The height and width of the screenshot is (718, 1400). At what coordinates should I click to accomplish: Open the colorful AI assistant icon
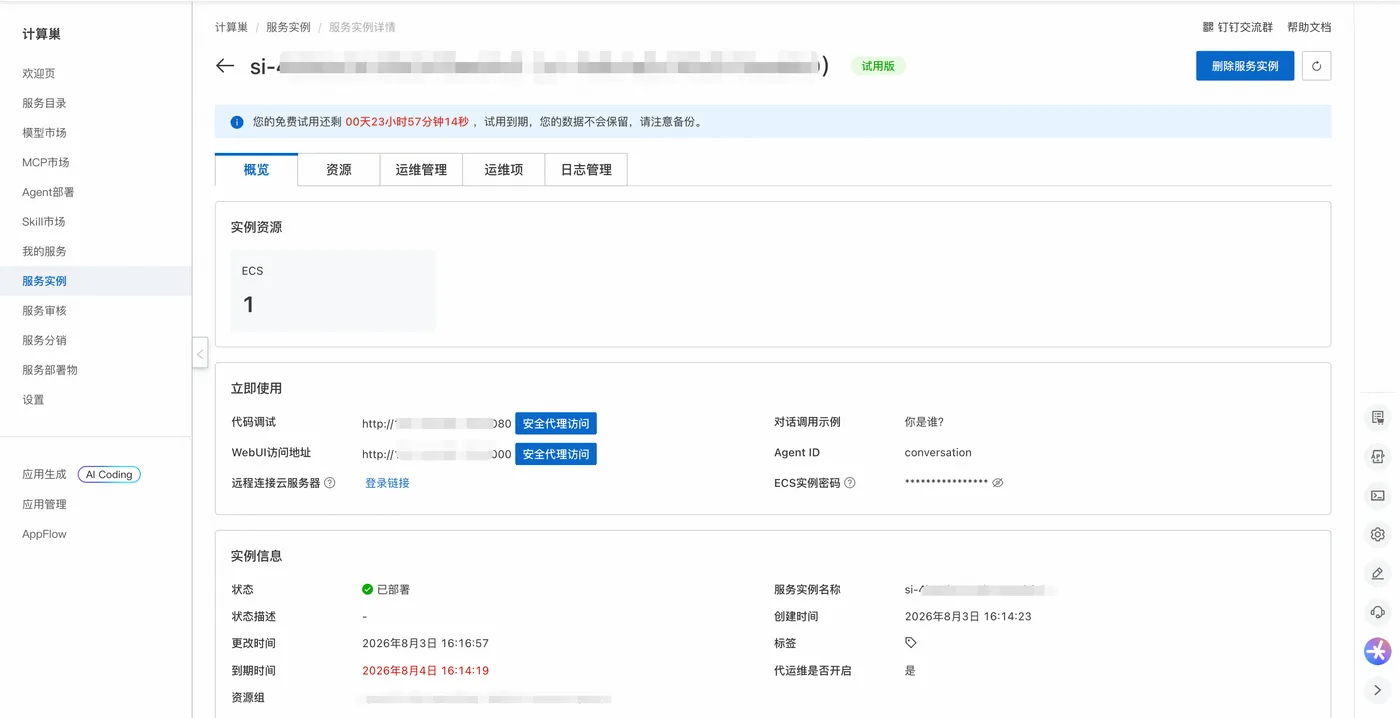[x=1378, y=651]
